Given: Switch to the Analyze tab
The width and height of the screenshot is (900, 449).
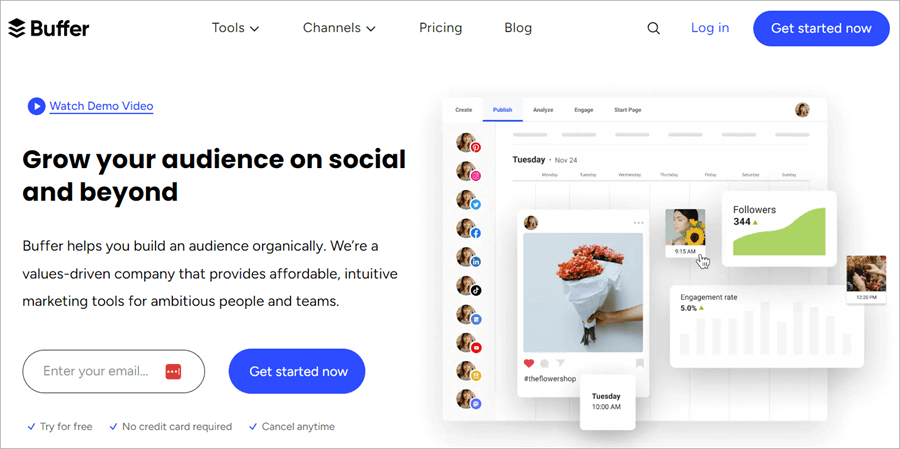Looking at the screenshot, I should [543, 110].
